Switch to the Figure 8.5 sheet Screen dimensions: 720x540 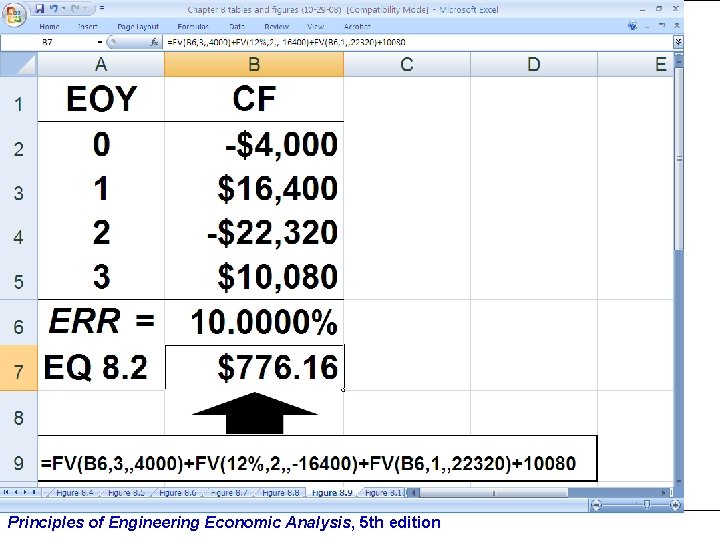click(x=126, y=493)
